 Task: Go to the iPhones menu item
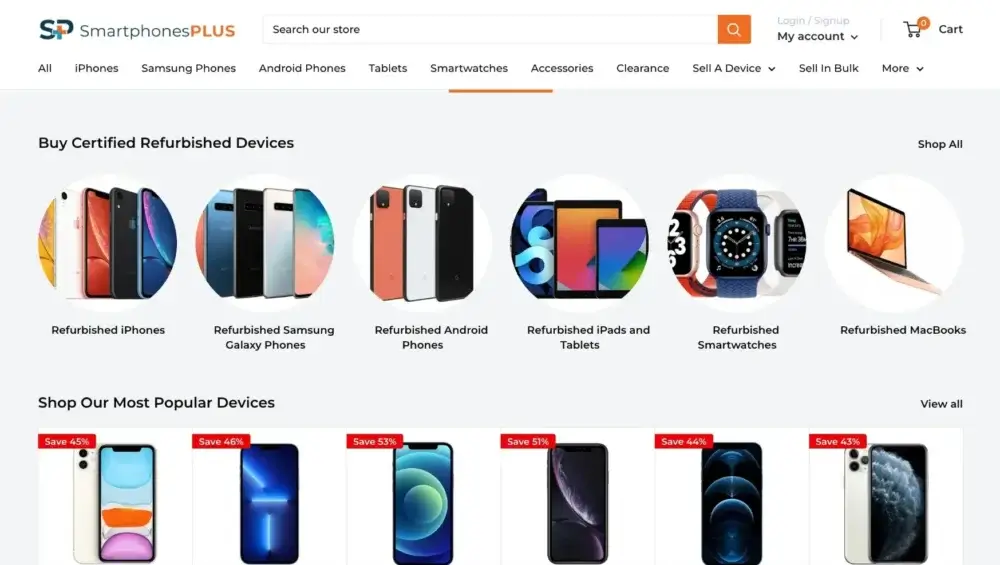tap(96, 68)
